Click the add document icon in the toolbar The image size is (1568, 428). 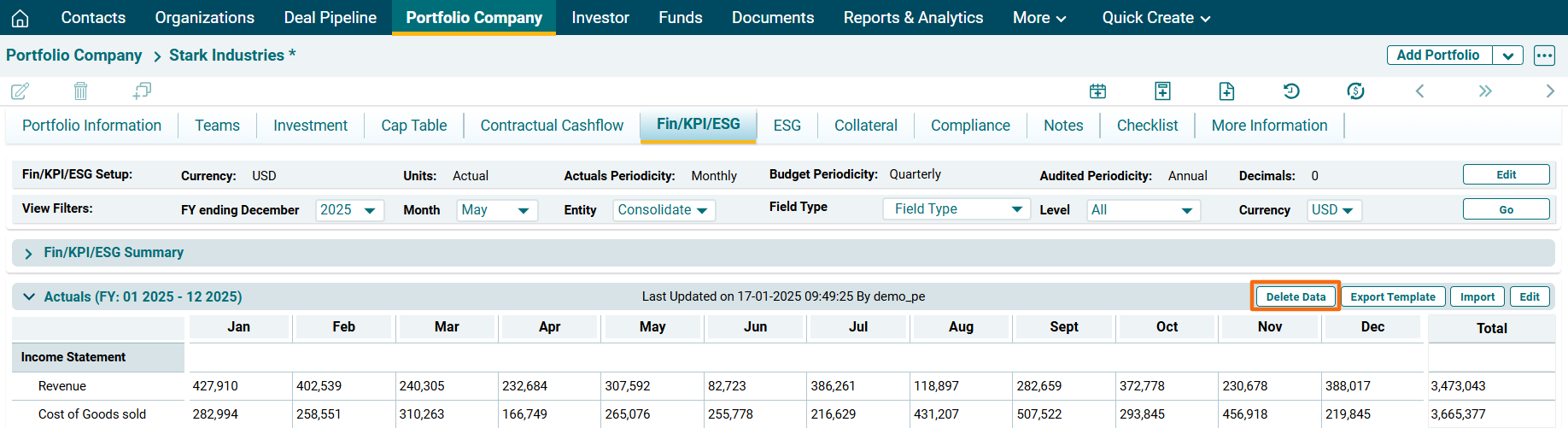1226,91
